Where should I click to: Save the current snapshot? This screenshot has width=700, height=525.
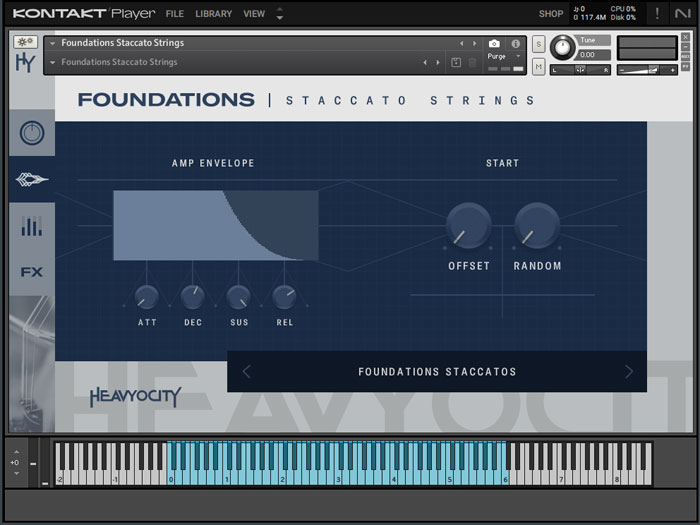click(456, 62)
